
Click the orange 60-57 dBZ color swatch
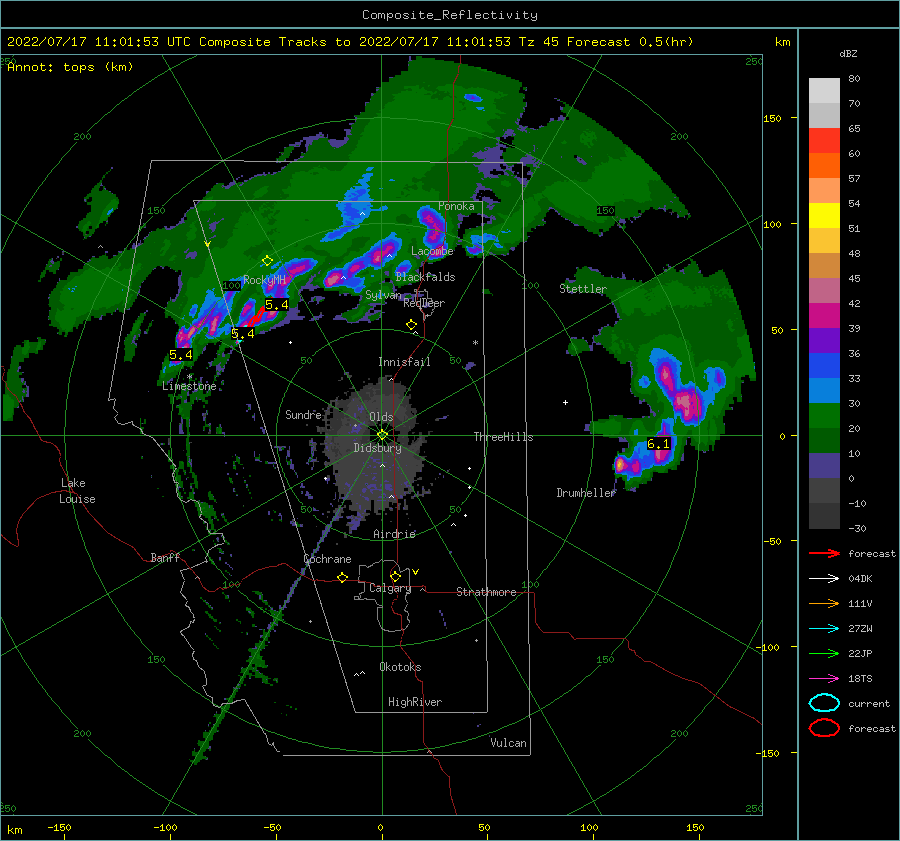click(824, 166)
